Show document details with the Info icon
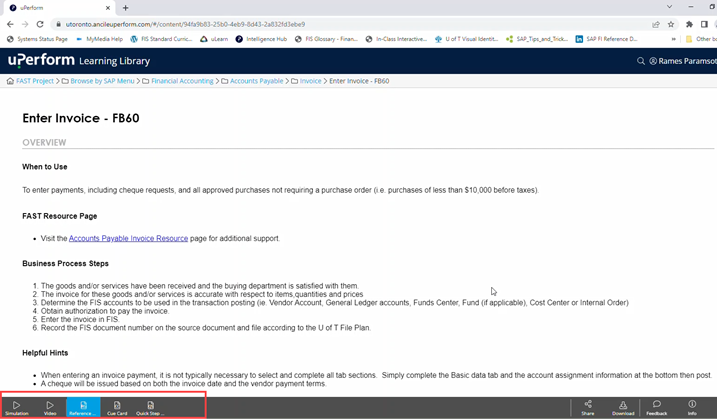 (692, 407)
